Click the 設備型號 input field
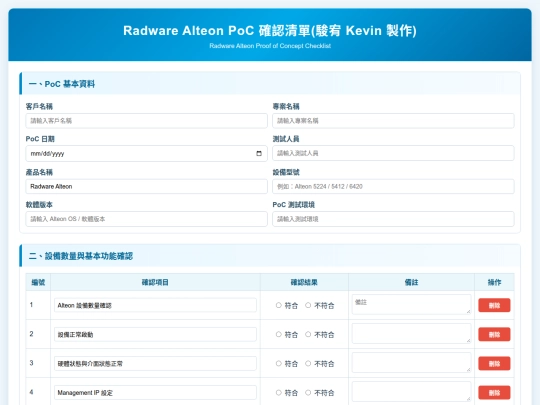This screenshot has width=540, height=405. point(393,186)
